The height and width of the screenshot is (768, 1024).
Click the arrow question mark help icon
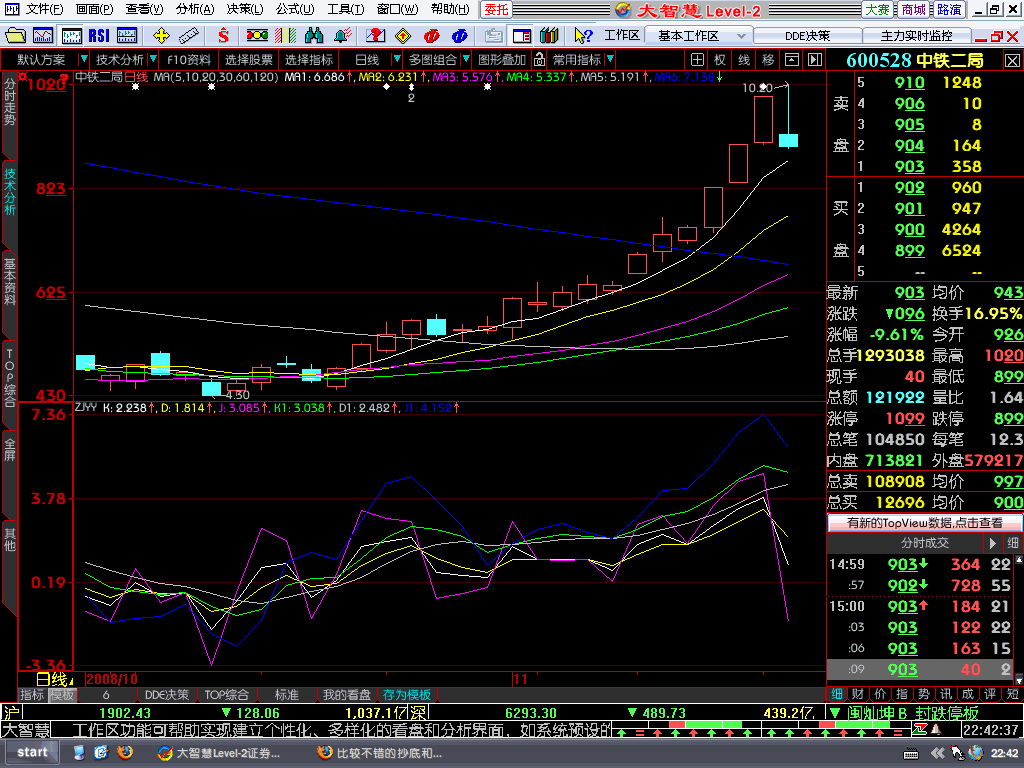pos(583,35)
